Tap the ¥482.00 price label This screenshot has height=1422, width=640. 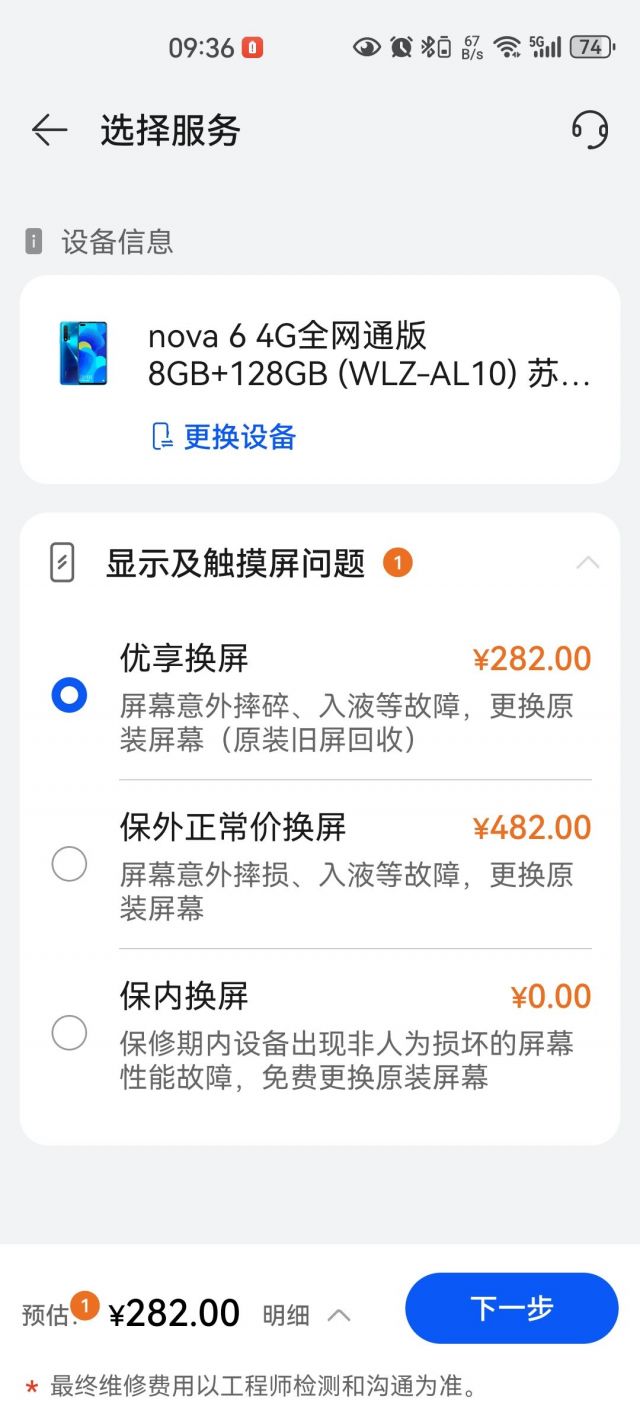click(532, 828)
